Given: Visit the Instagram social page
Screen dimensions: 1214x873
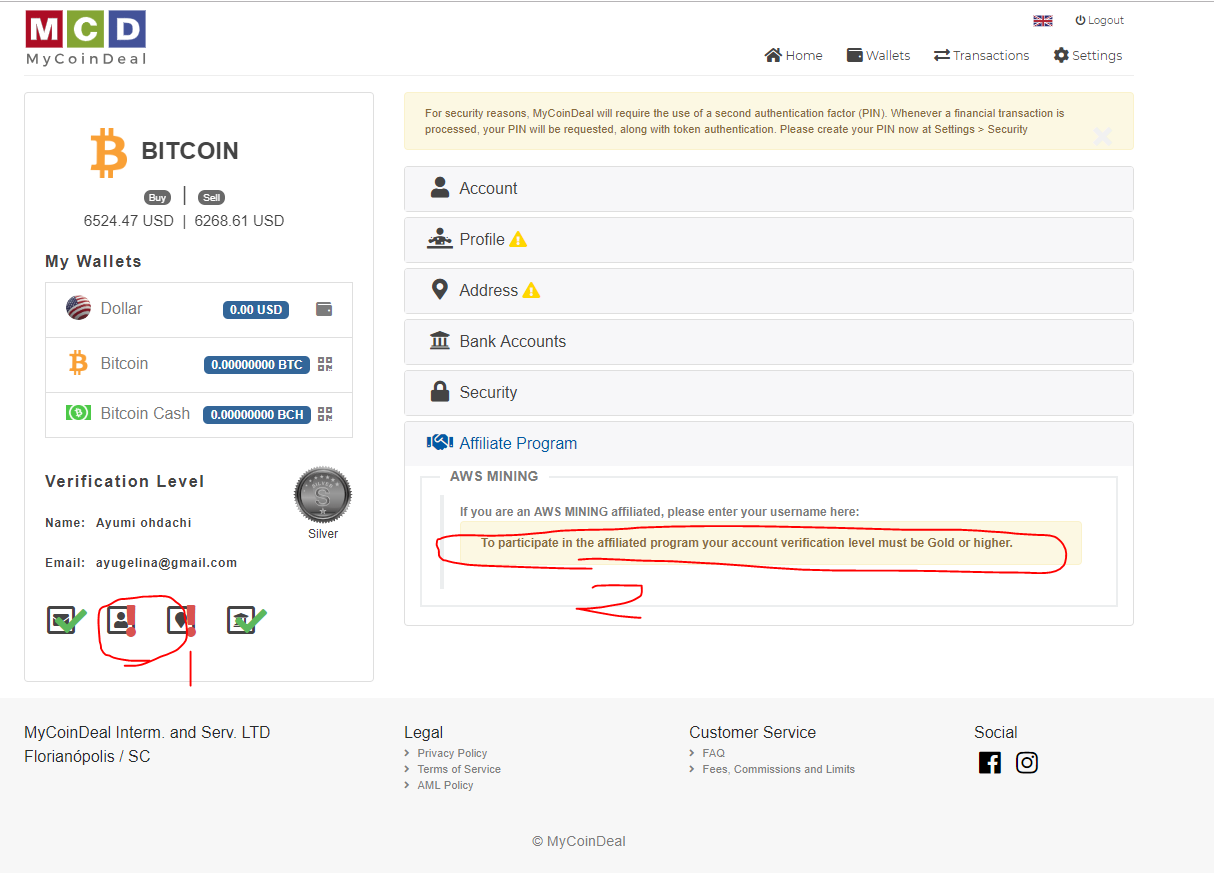Looking at the screenshot, I should pos(1027,763).
